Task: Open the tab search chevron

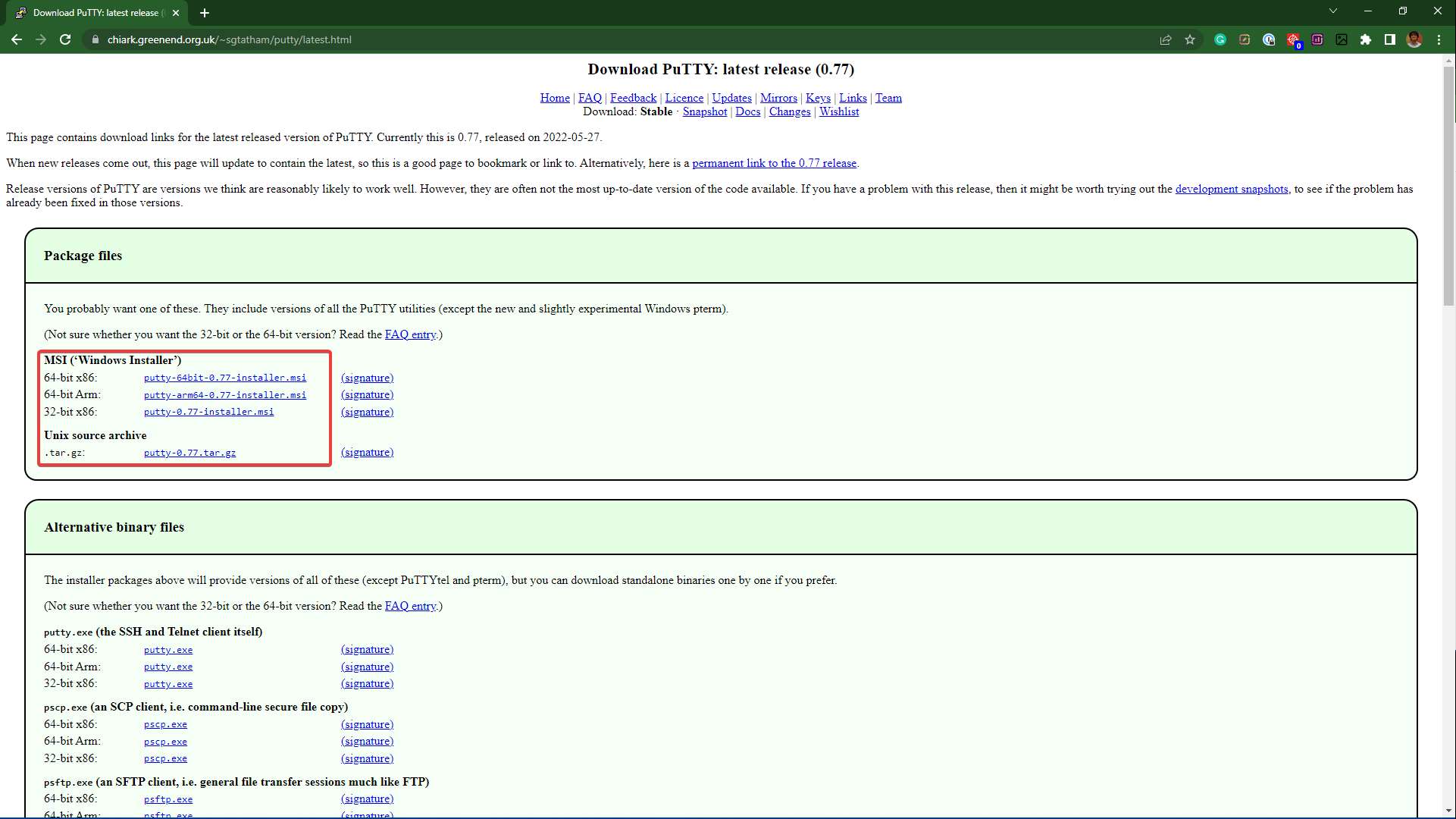Action: (1333, 11)
